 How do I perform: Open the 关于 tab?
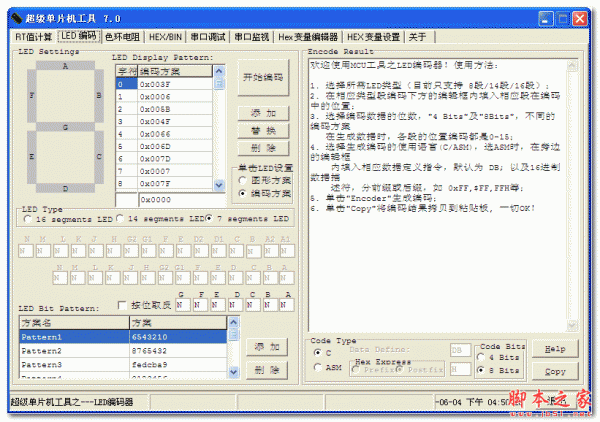(417, 37)
